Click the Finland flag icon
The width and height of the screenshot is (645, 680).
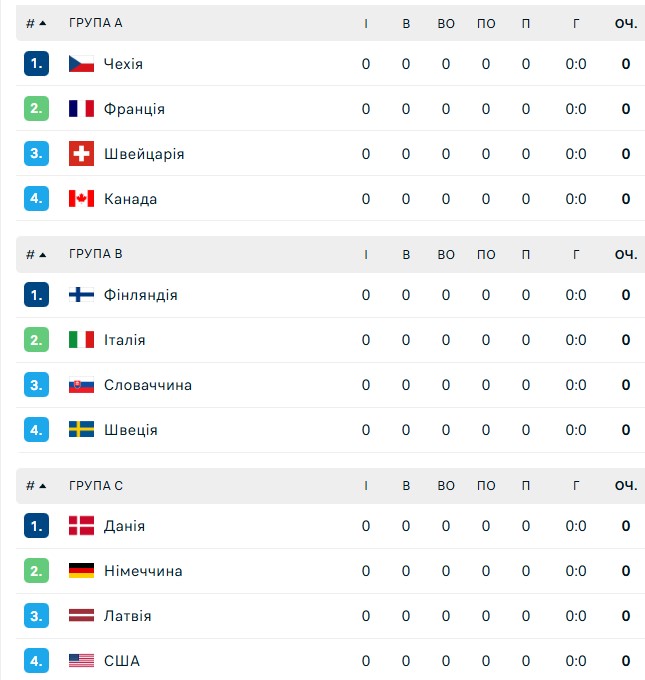coord(81,295)
